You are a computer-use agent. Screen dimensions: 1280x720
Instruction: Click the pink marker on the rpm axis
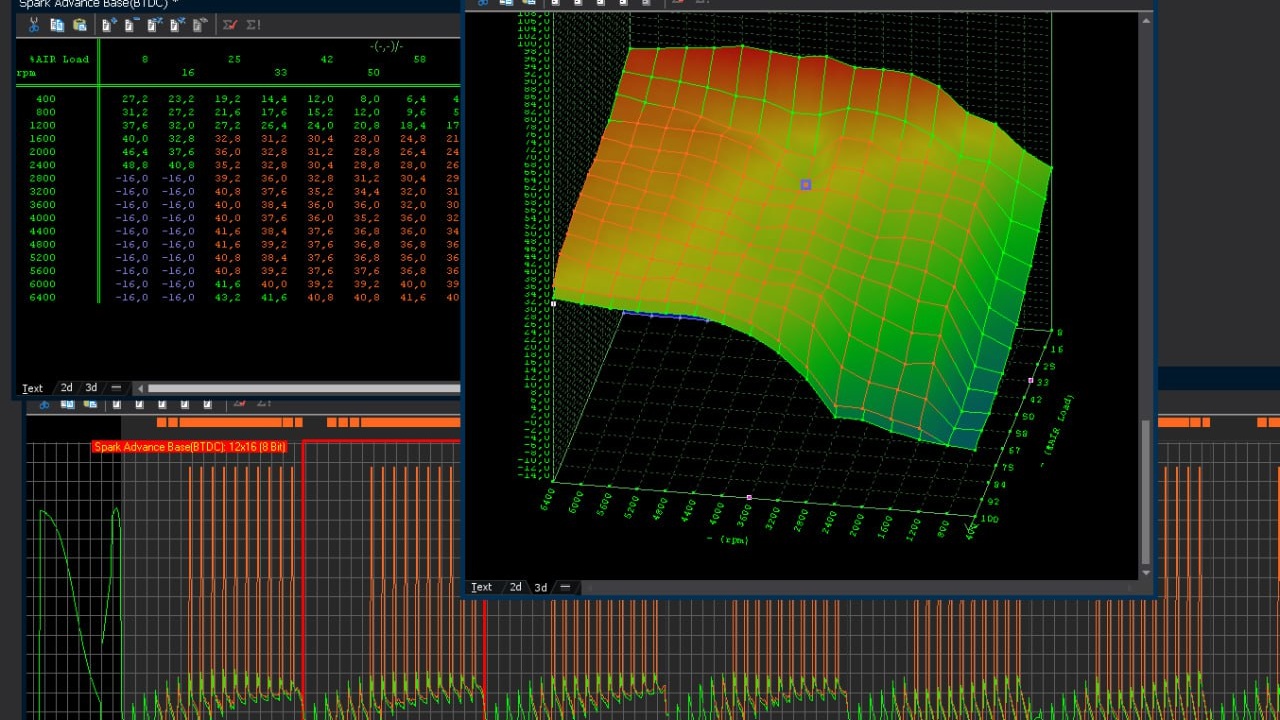click(749, 497)
